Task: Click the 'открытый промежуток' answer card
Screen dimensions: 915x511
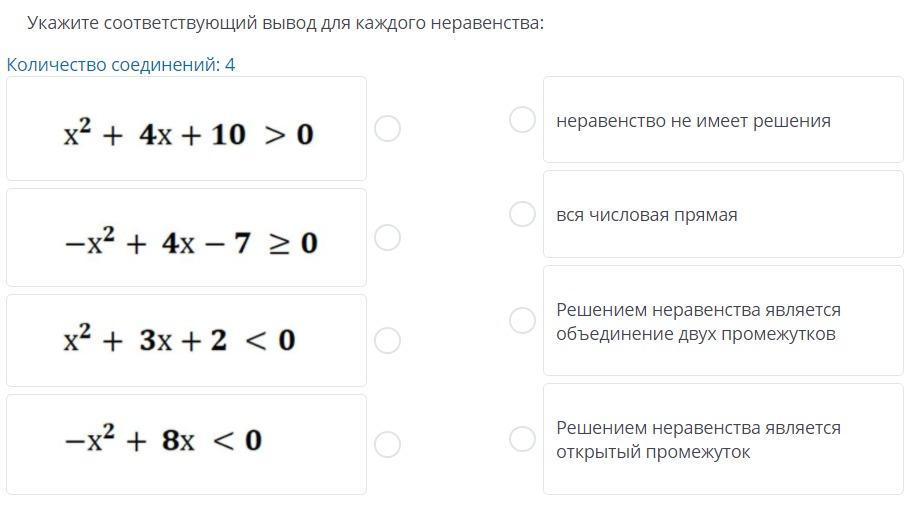Action: (722, 439)
